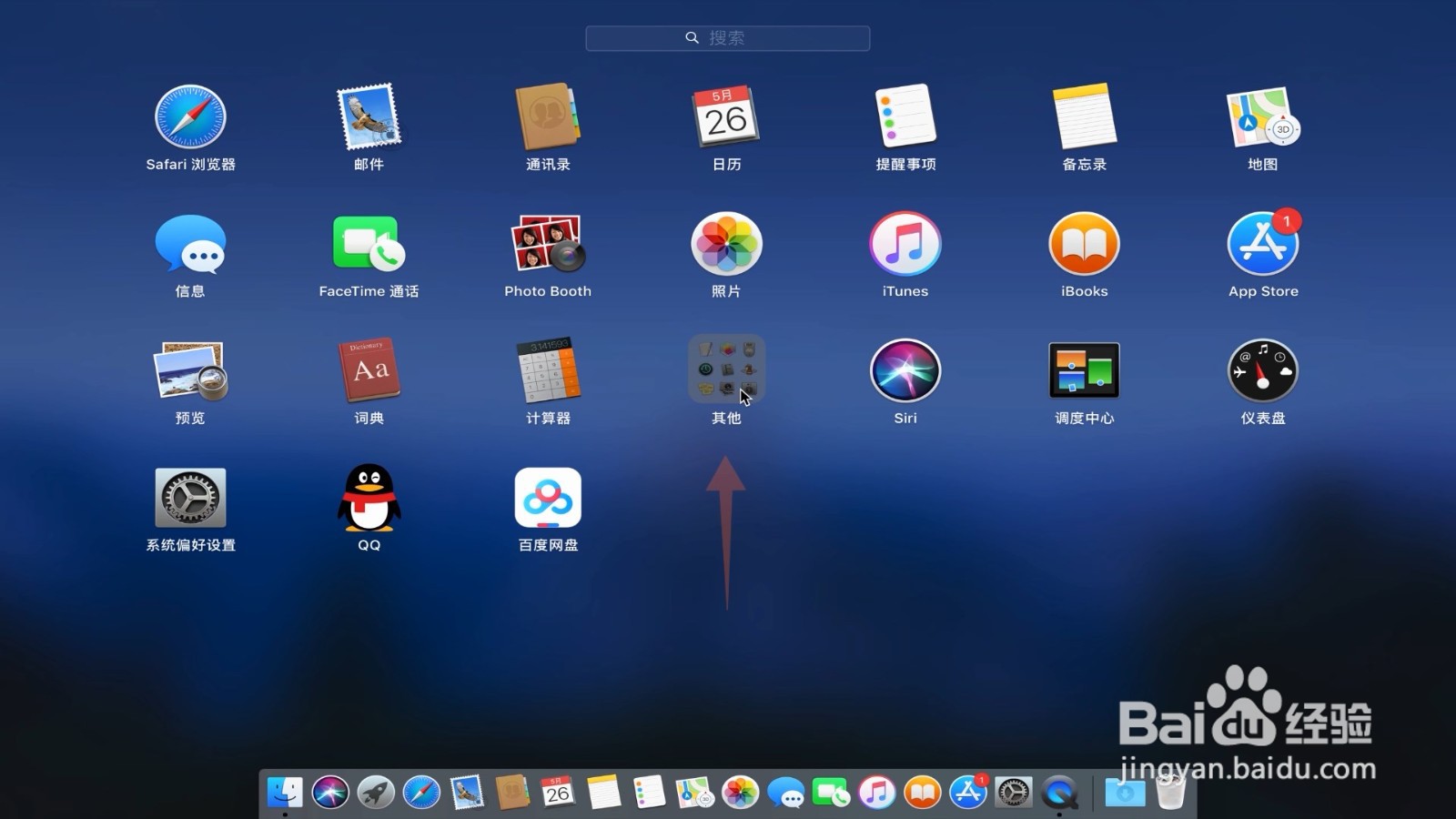Open iBooks icon in the Dock
The image size is (1456, 819).
click(x=922, y=792)
